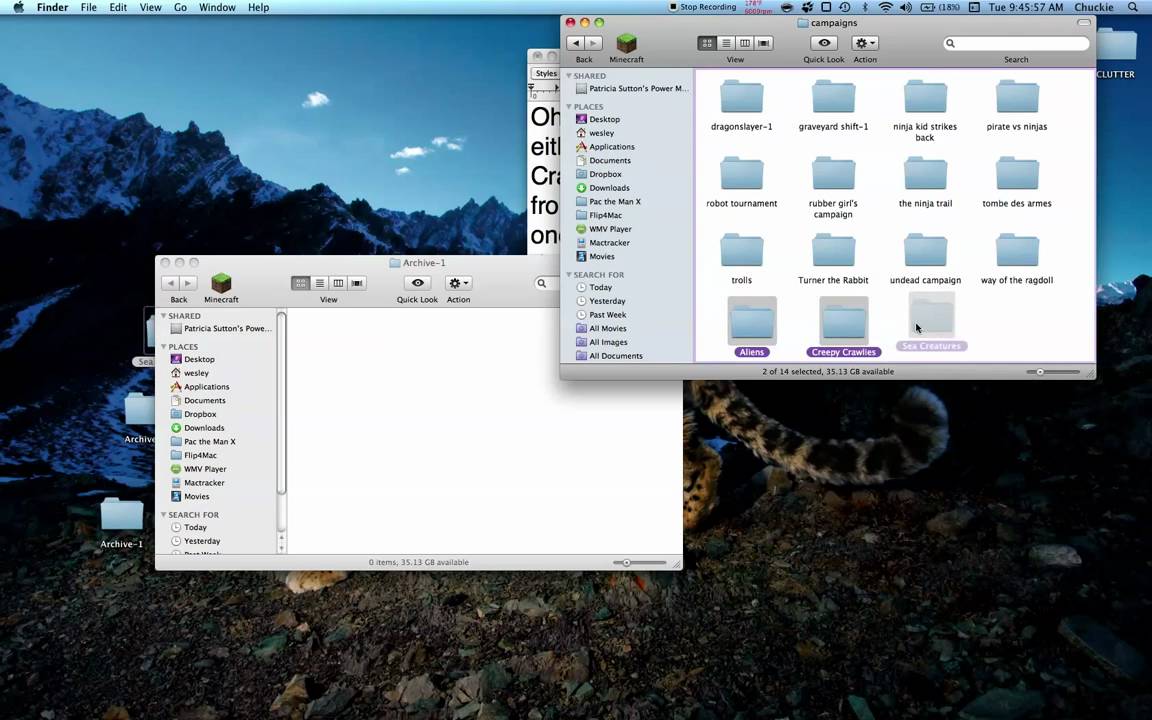Open the Styles dropdown in the document window
The height and width of the screenshot is (720, 1152).
pyautogui.click(x=546, y=73)
